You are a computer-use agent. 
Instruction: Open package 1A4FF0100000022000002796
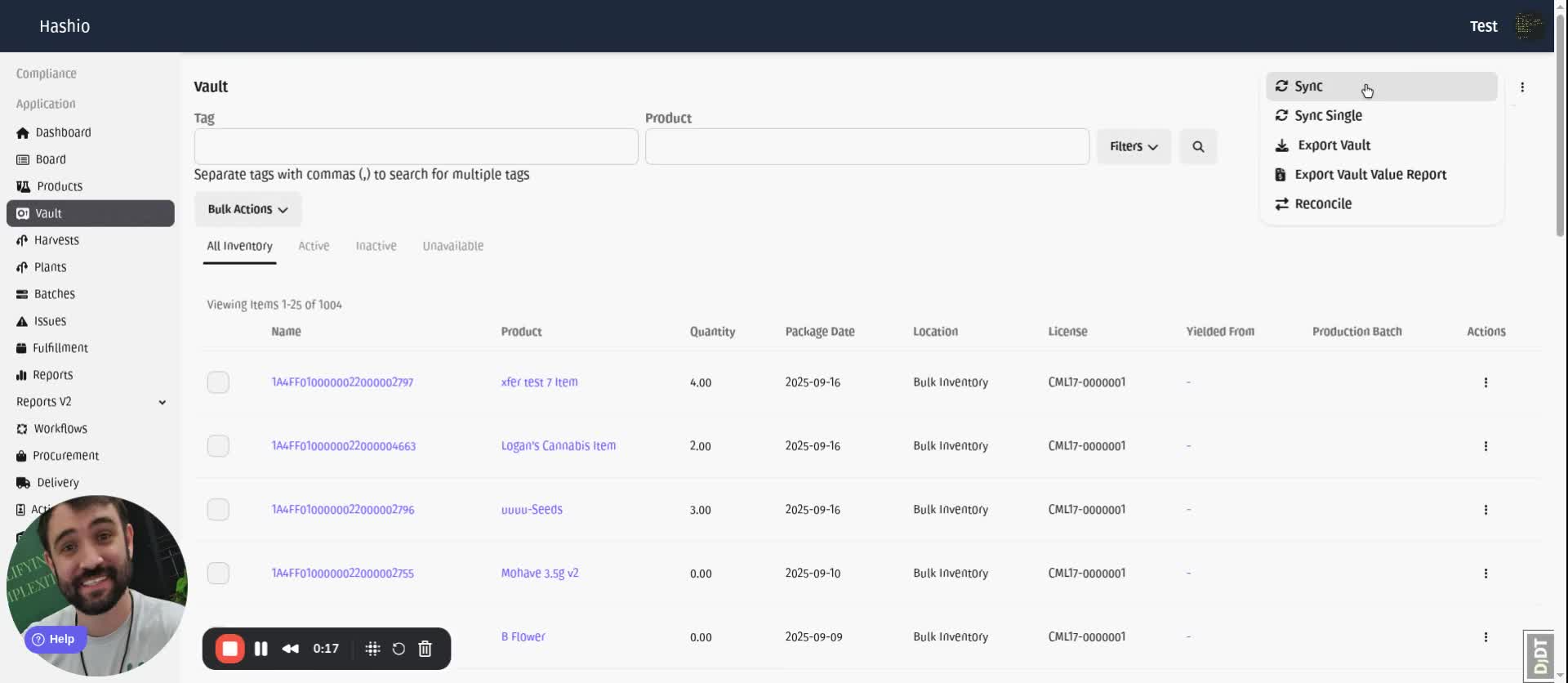click(x=343, y=510)
